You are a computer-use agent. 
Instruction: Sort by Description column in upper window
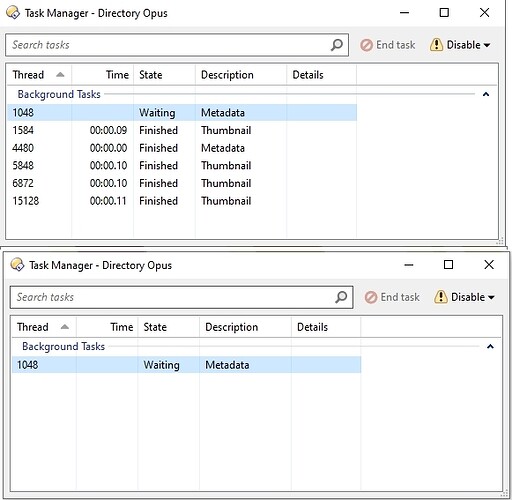(x=241, y=75)
